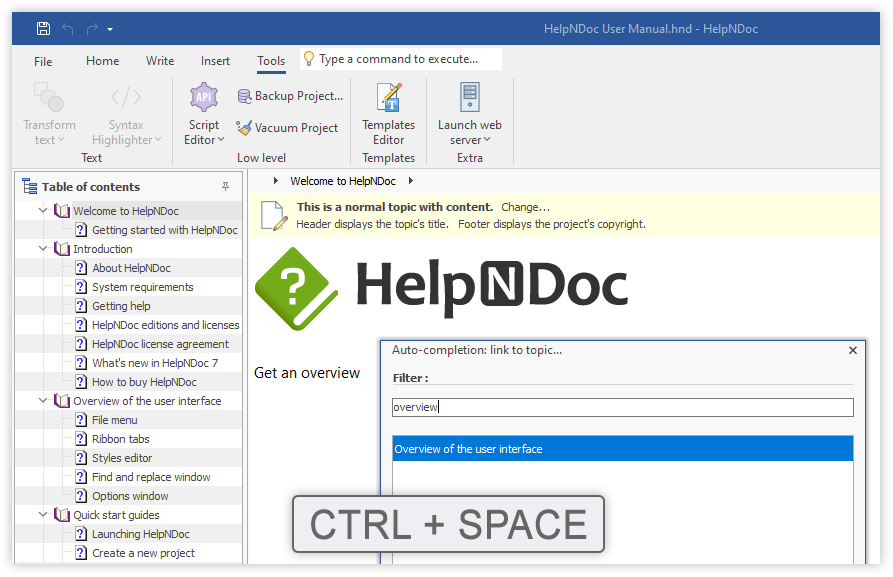
Task: Collapse the 'Quick start guides' node
Action: pos(43,515)
